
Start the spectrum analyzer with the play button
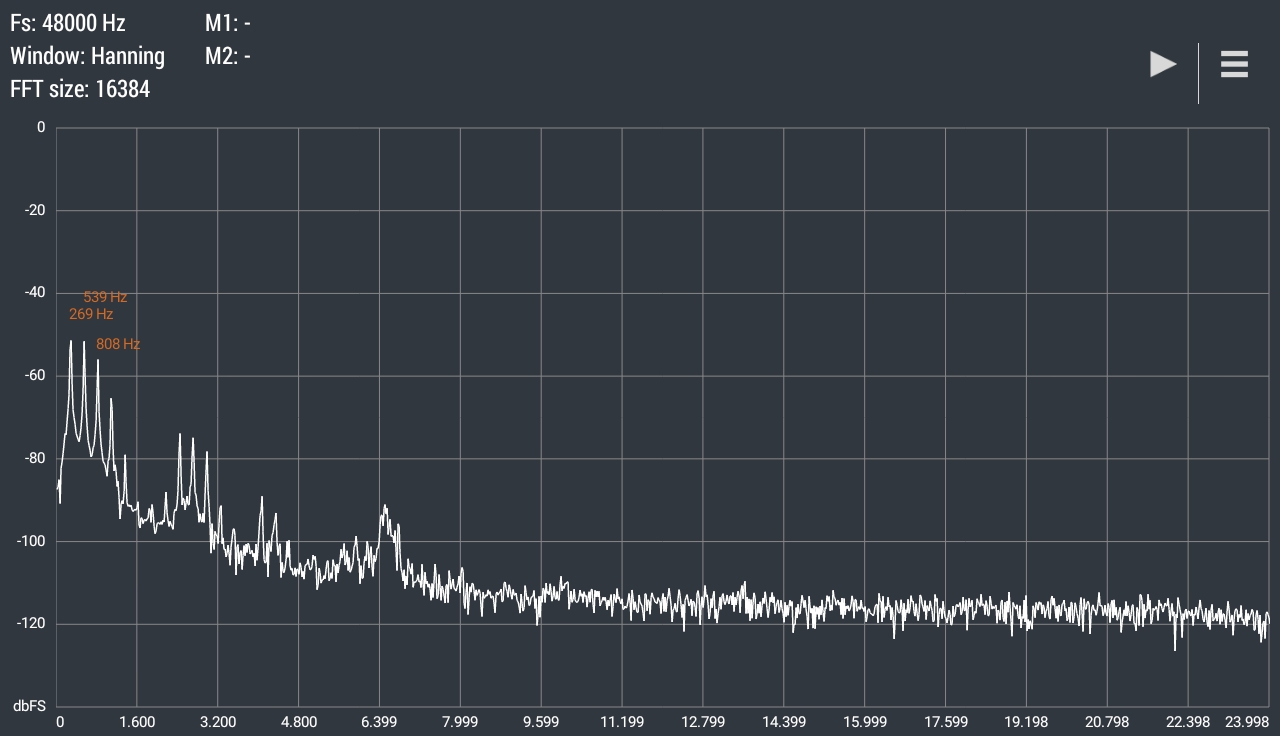(1163, 64)
